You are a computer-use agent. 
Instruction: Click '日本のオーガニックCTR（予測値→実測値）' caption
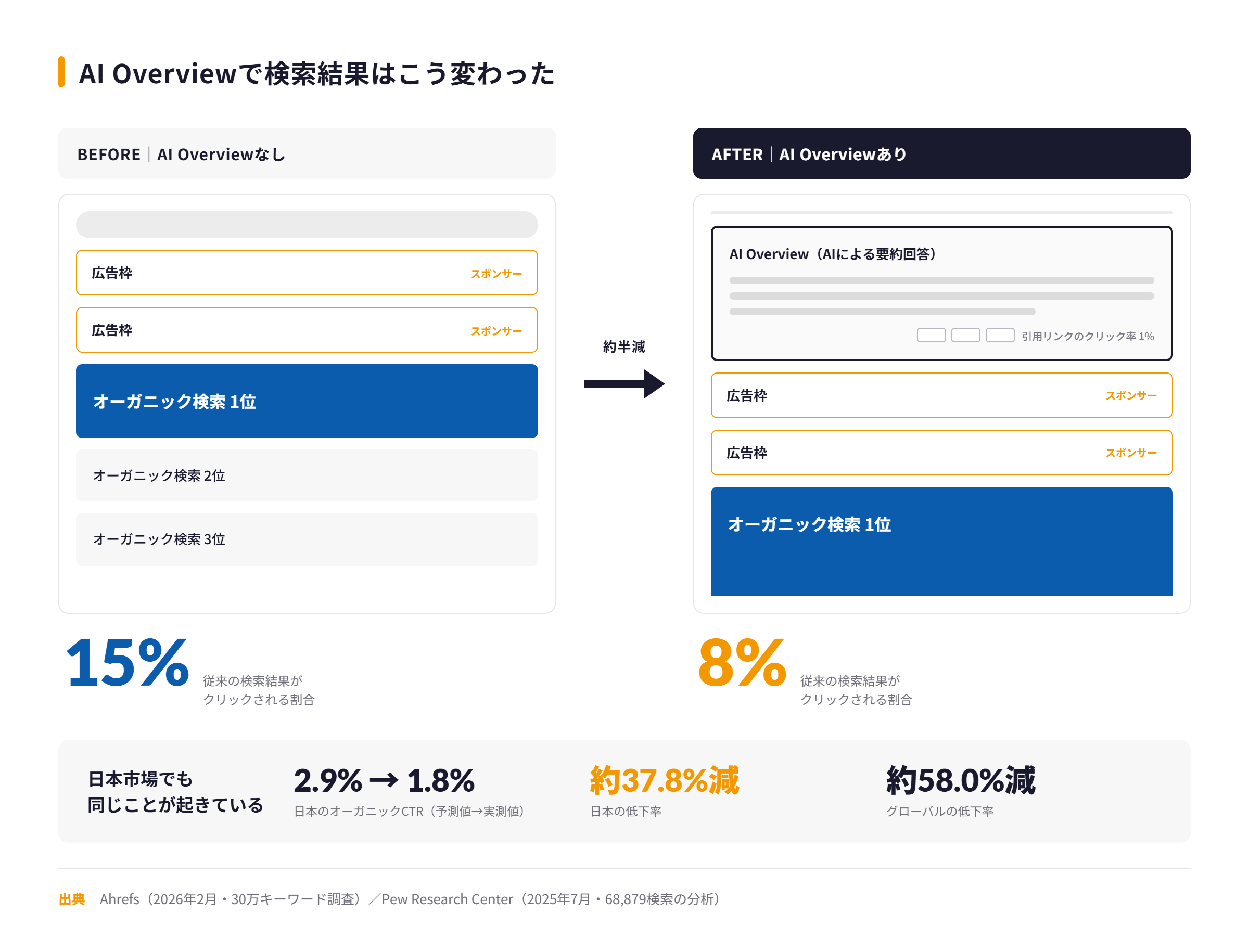pos(412,812)
